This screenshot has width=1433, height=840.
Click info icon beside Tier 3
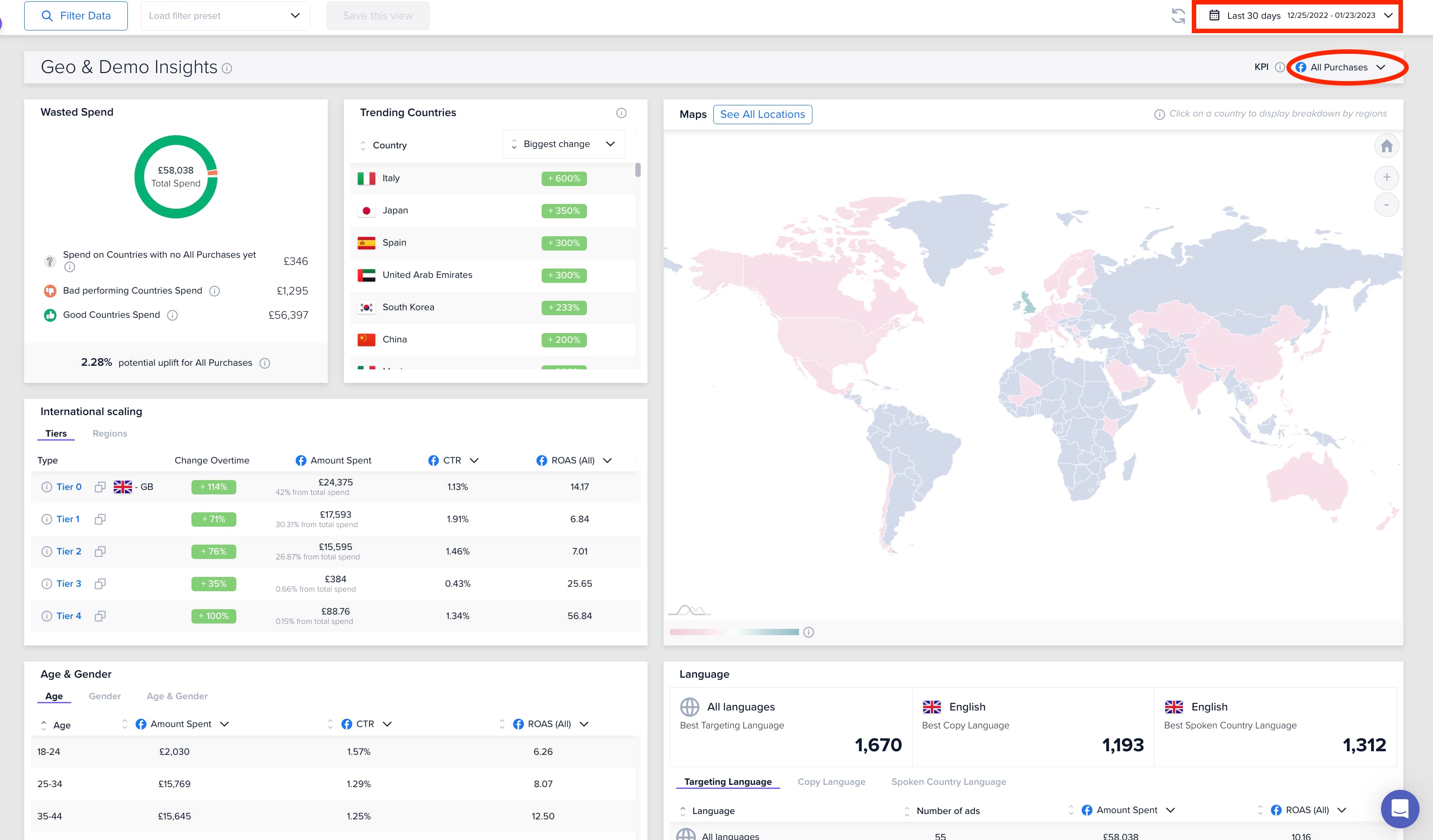[47, 584]
